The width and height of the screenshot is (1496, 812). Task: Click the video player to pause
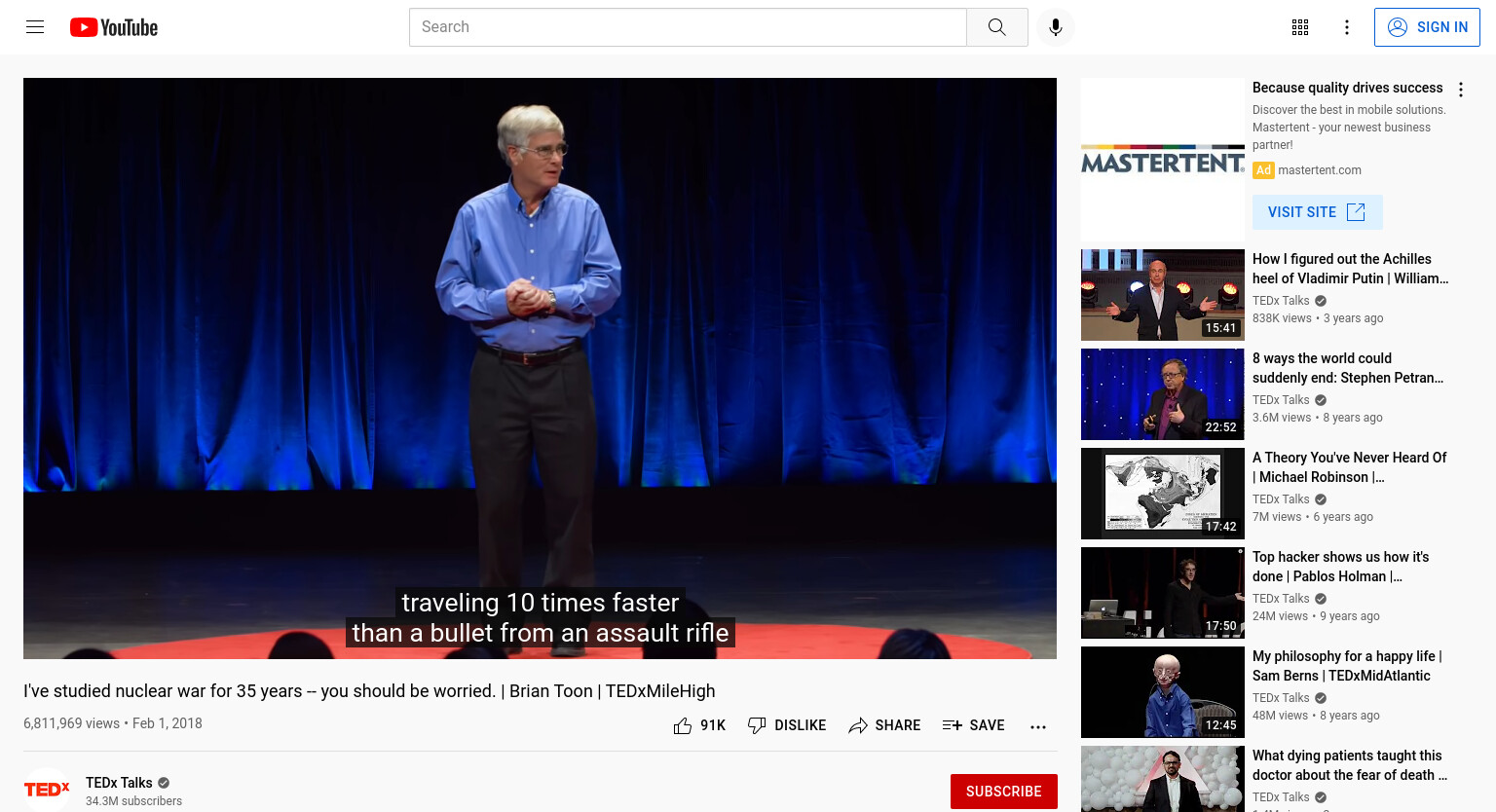(540, 368)
